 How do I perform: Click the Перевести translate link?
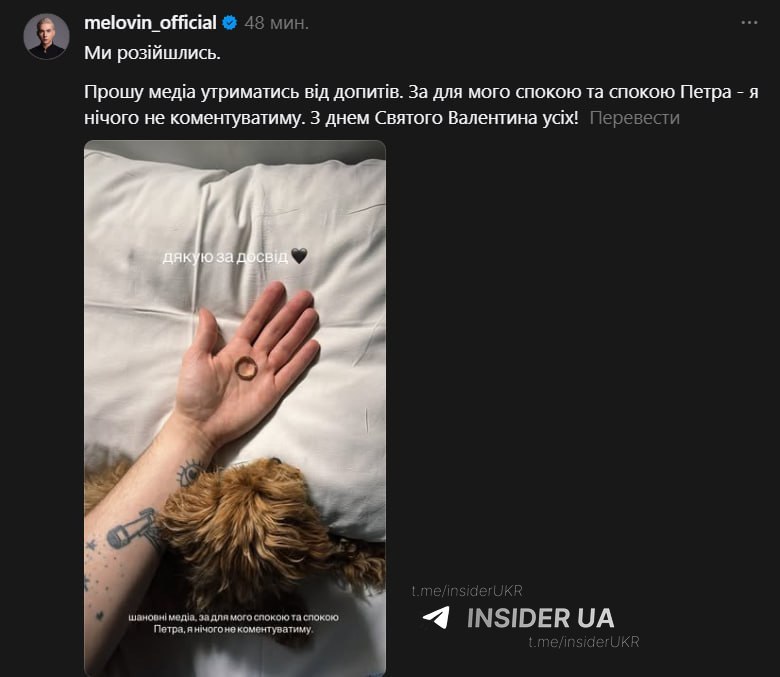tap(634, 118)
